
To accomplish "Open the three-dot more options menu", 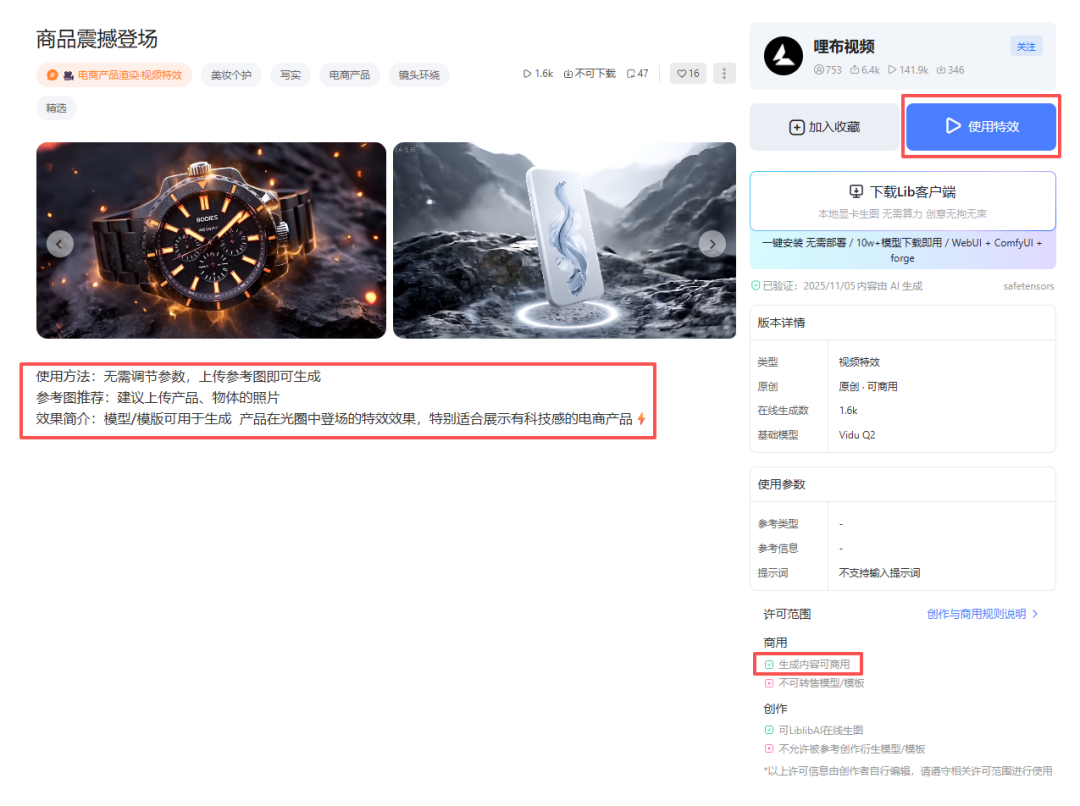I will [x=724, y=73].
